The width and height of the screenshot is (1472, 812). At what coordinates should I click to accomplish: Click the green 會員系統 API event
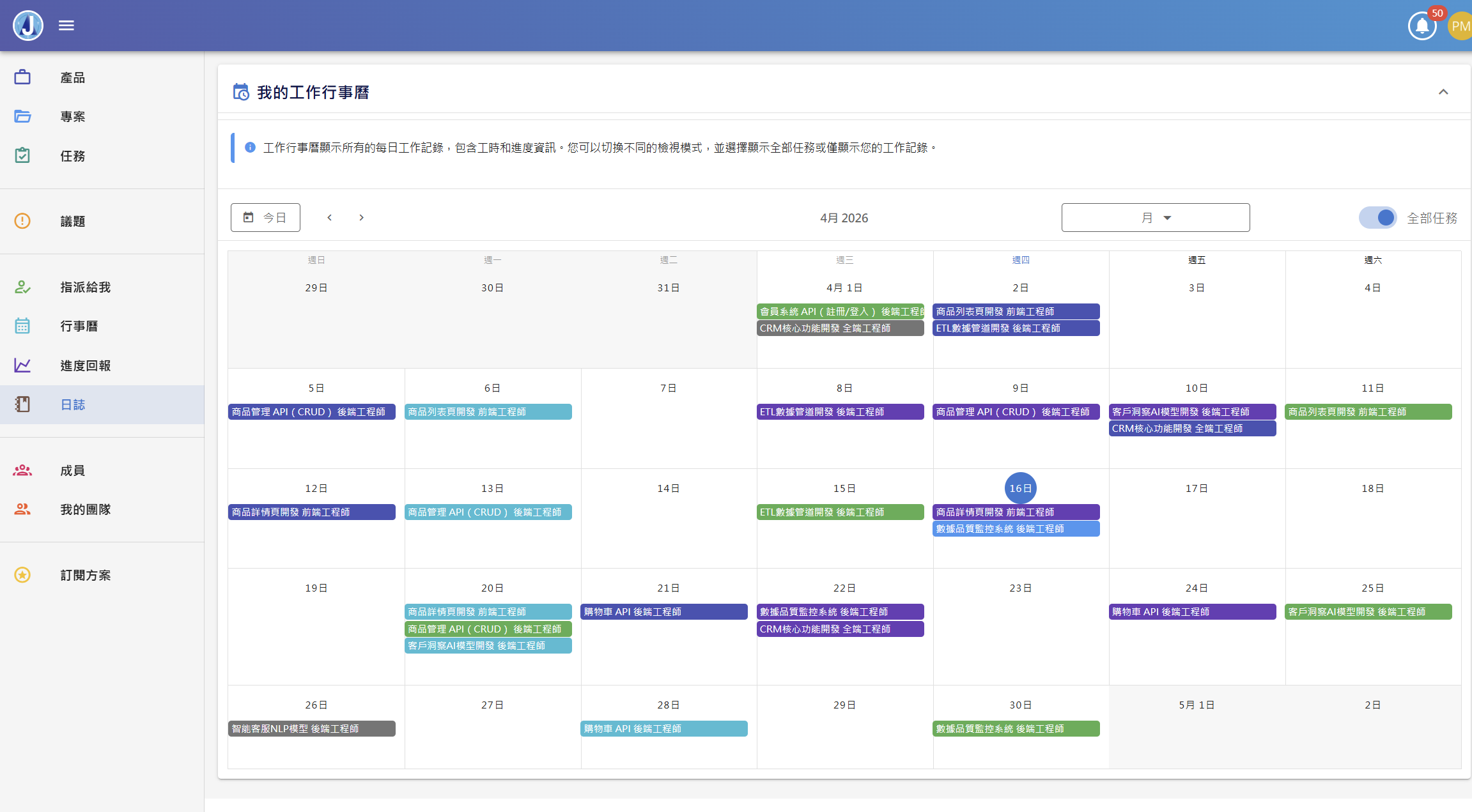(x=840, y=312)
